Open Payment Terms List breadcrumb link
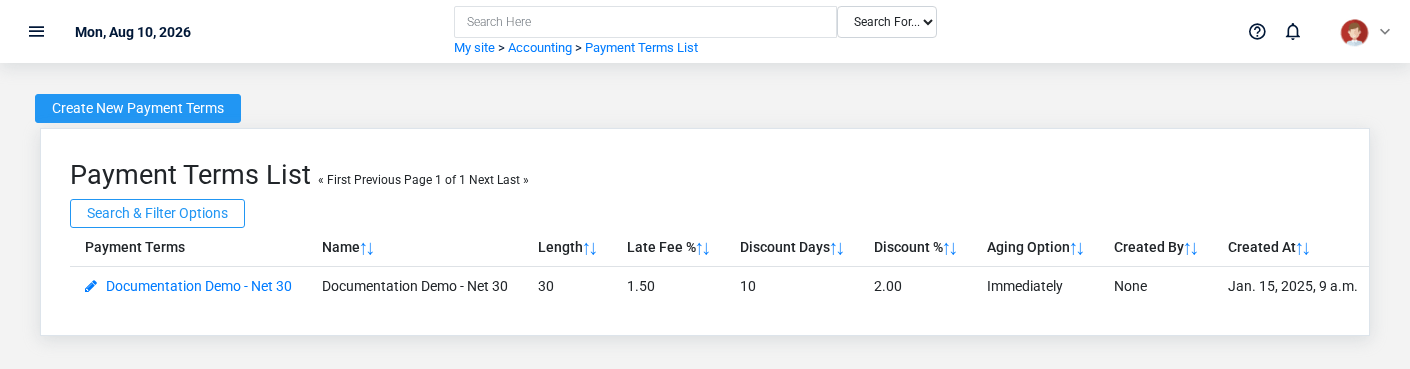The width and height of the screenshot is (1410, 369). click(641, 48)
